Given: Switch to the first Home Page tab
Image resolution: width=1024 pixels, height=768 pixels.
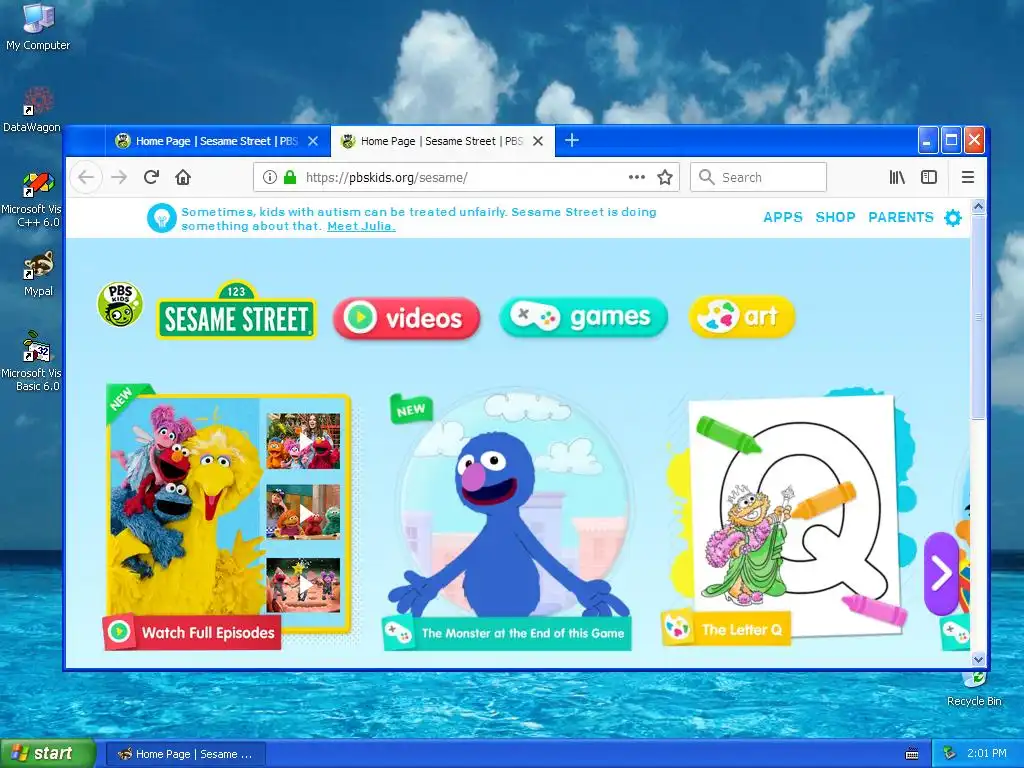Looking at the screenshot, I should click(x=217, y=141).
